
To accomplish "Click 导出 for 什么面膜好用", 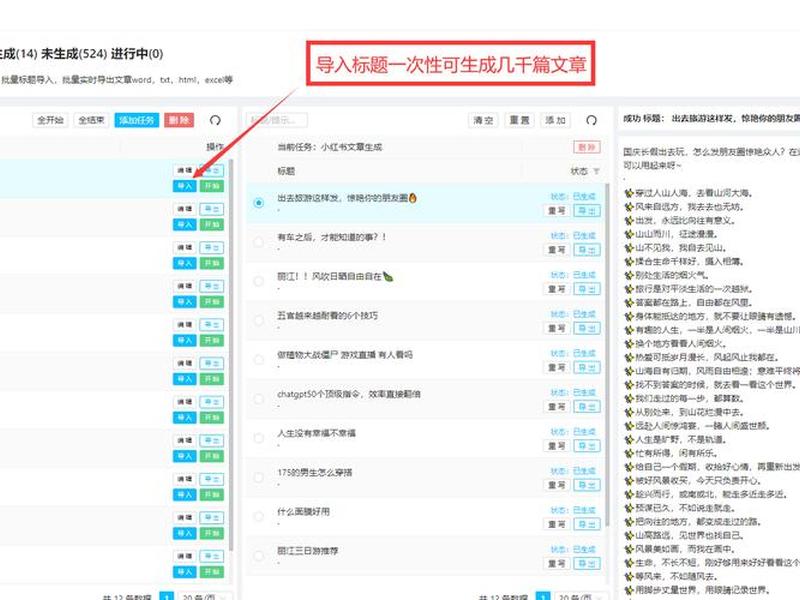I will (x=587, y=524).
